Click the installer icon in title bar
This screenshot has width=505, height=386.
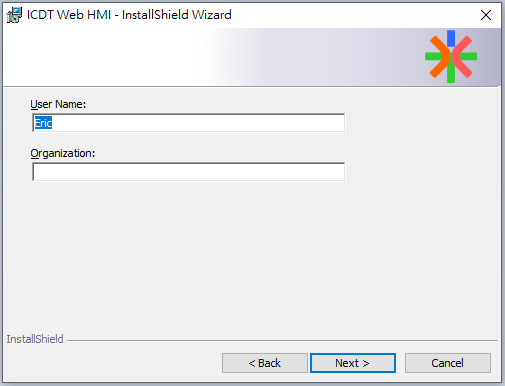point(14,15)
